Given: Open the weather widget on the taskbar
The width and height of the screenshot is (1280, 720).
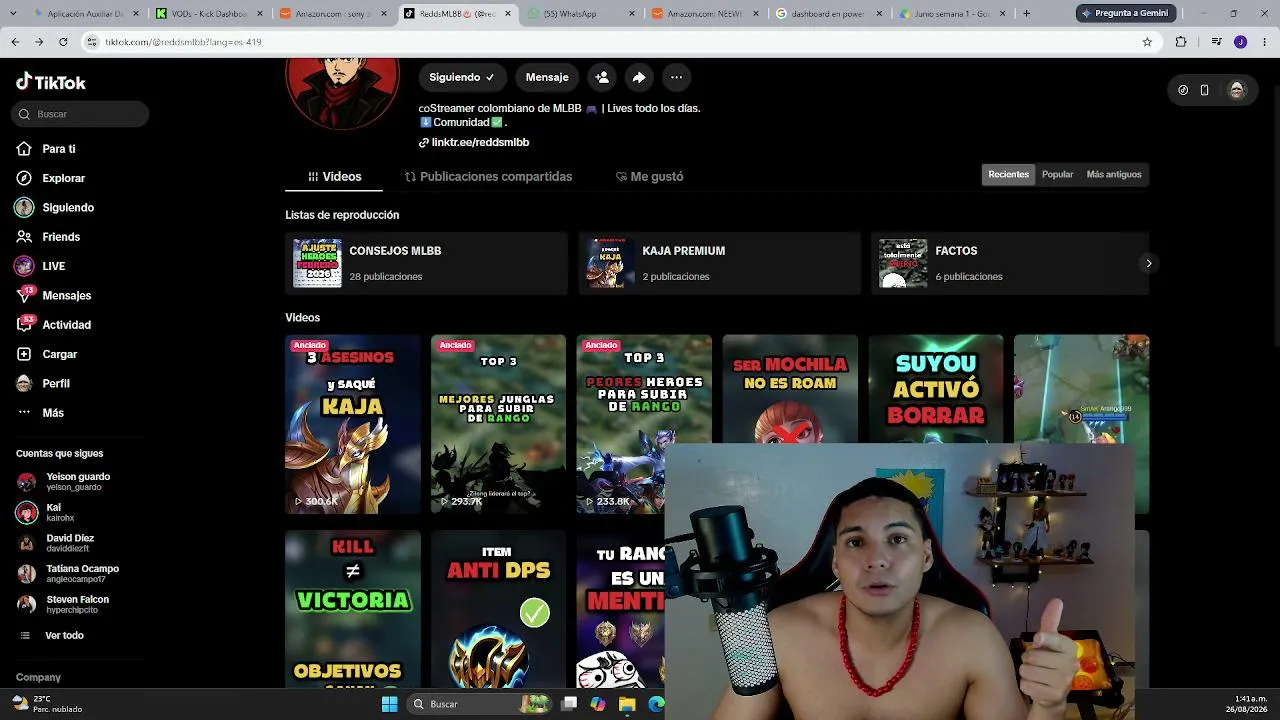Looking at the screenshot, I should coord(46,704).
